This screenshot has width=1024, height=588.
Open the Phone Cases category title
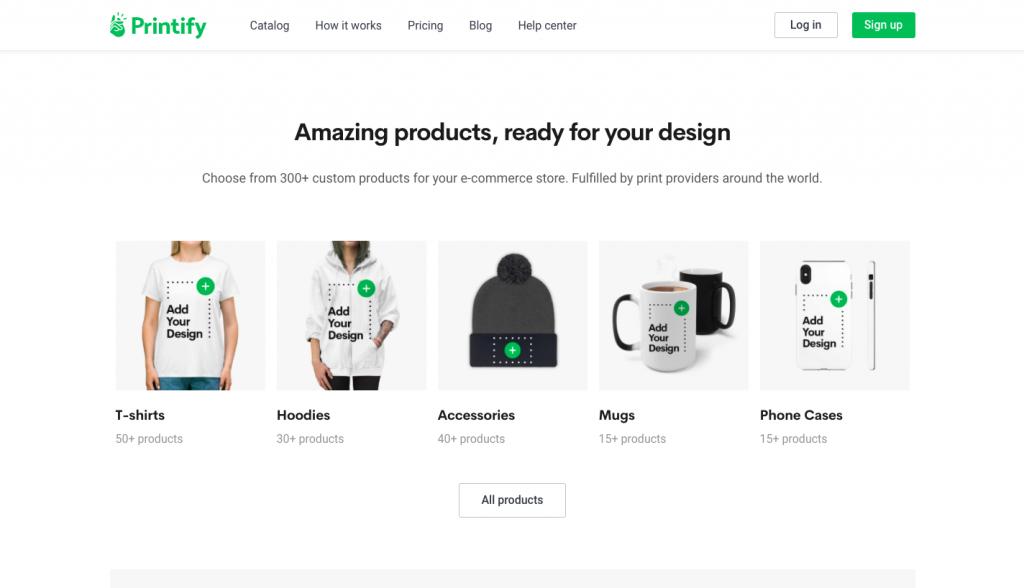click(x=801, y=415)
